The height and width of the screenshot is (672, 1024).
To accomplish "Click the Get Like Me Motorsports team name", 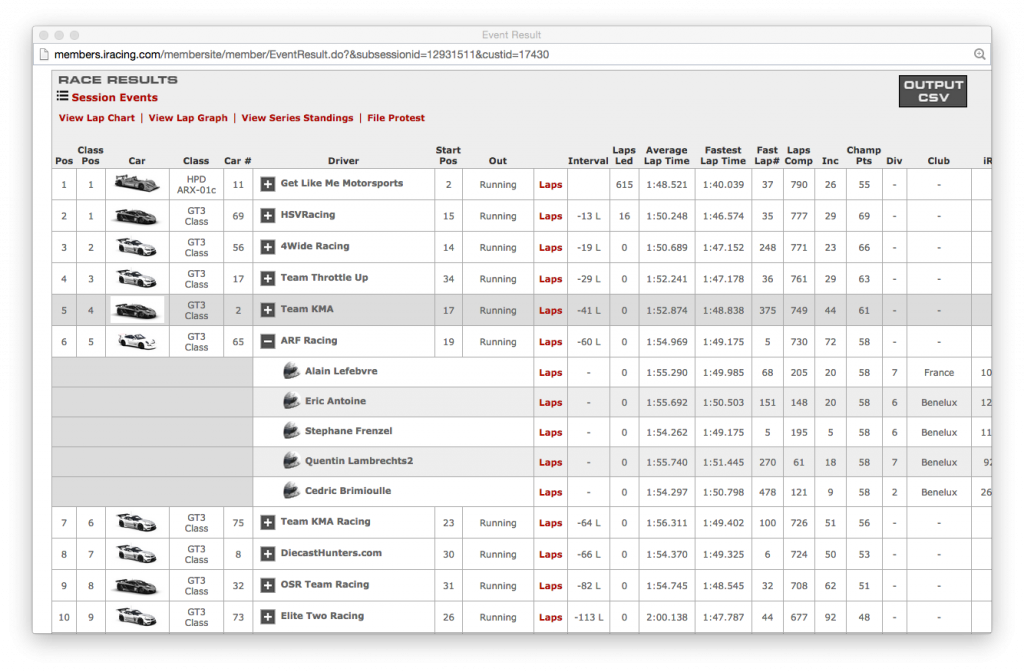I will pos(342,184).
